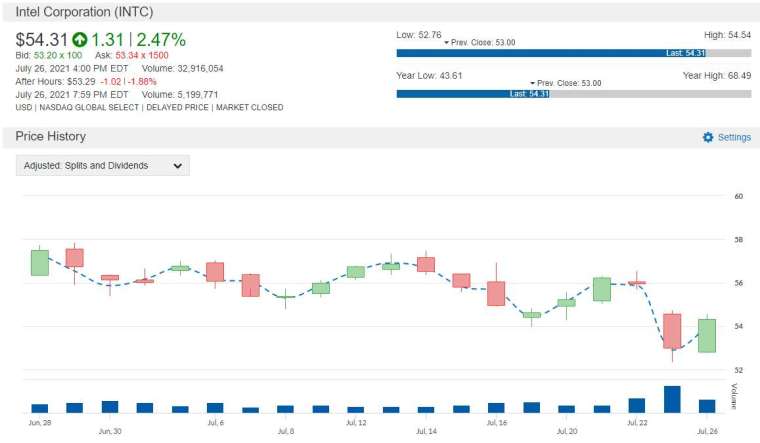Viewport: 760px width, 443px height.
Task: Click the Bid value 53.20 x 100
Action: click(x=58, y=55)
